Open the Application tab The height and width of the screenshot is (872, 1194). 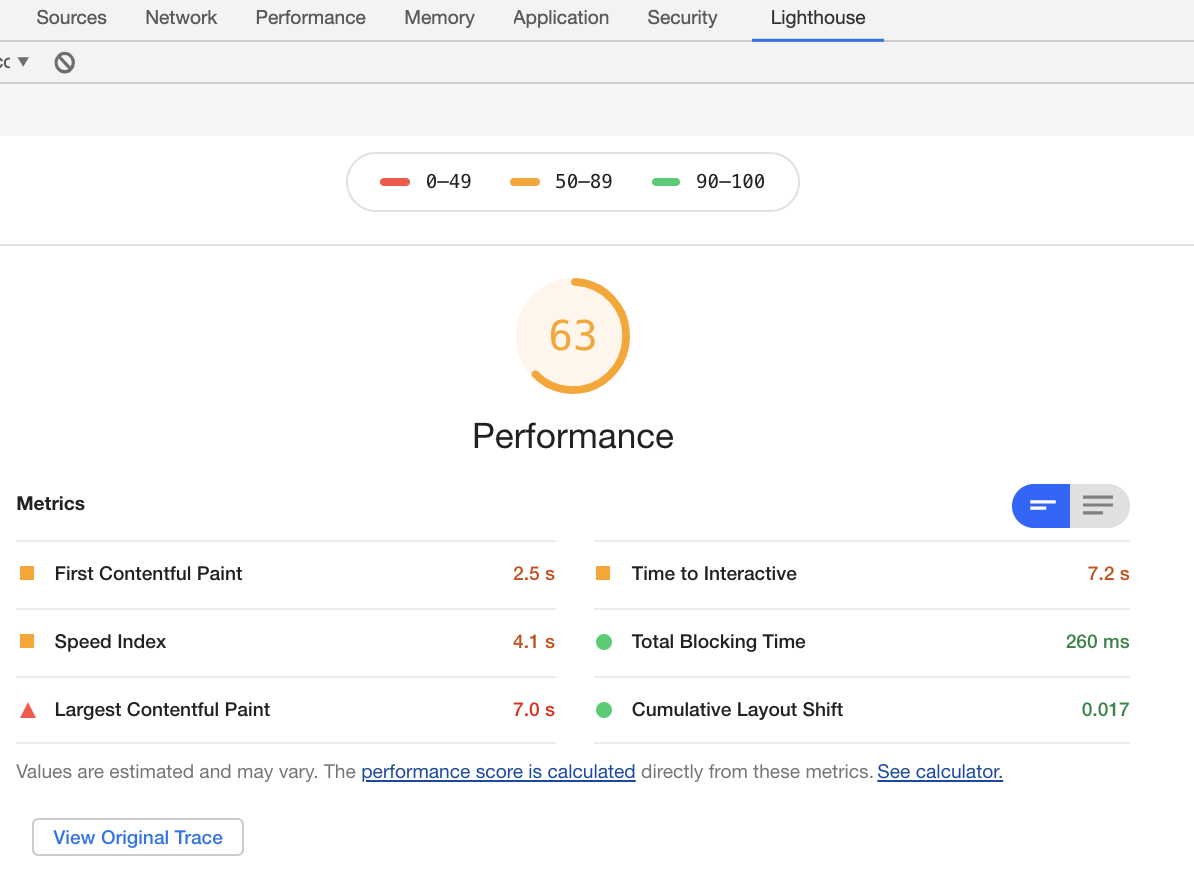(560, 18)
